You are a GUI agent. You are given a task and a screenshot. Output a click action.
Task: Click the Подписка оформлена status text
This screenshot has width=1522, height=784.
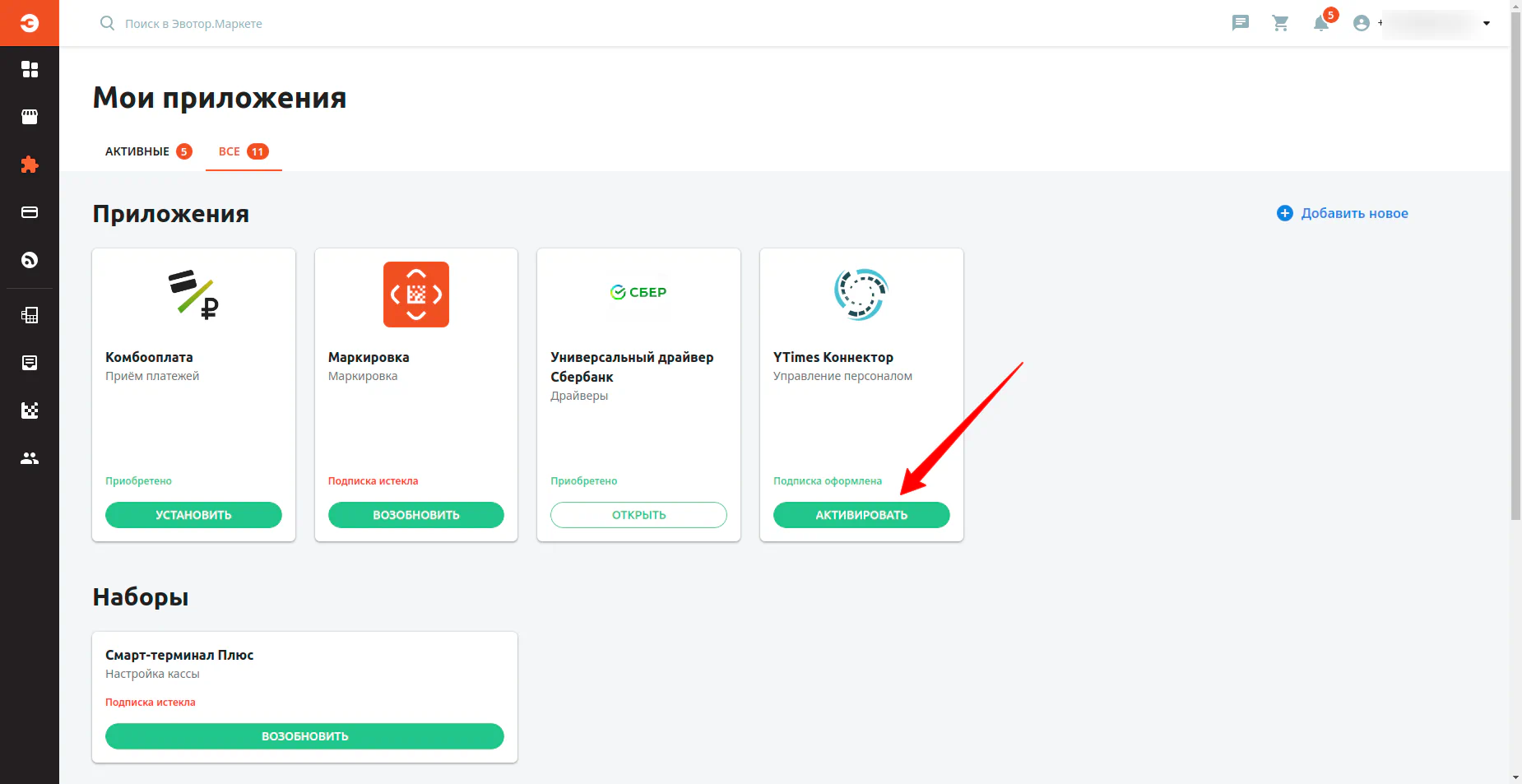[x=828, y=481]
